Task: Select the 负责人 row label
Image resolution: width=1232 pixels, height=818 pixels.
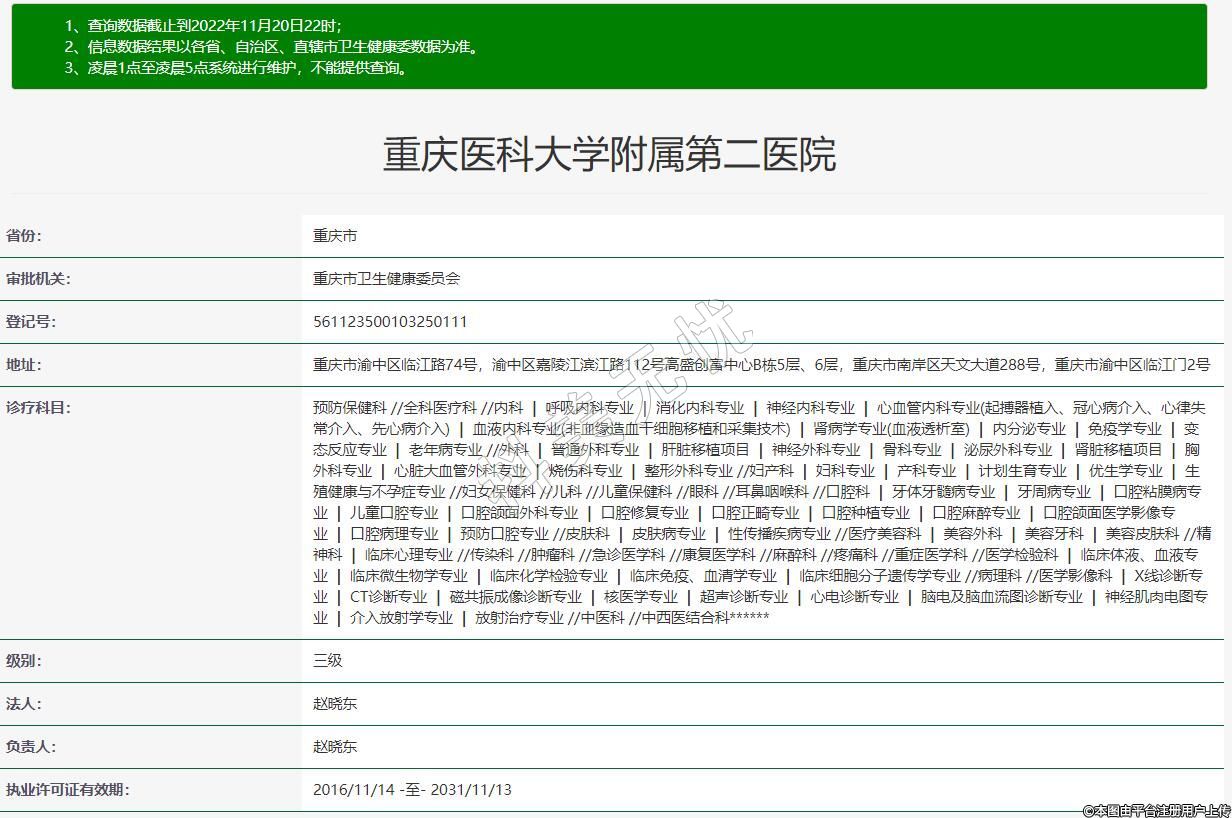Action: (31, 747)
